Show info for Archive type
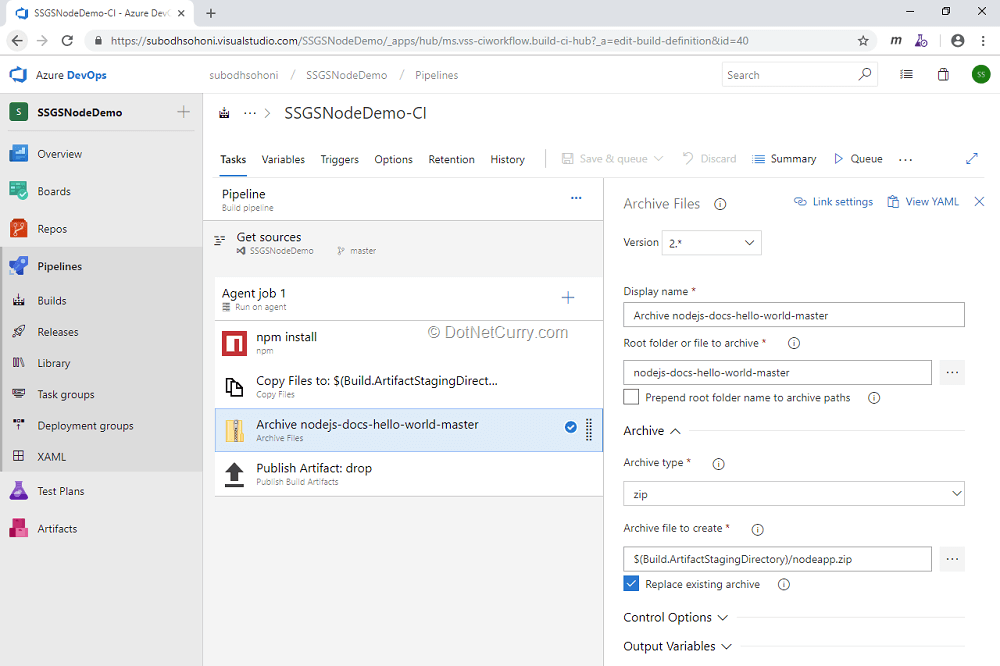This screenshot has width=1000, height=666. pos(719,464)
